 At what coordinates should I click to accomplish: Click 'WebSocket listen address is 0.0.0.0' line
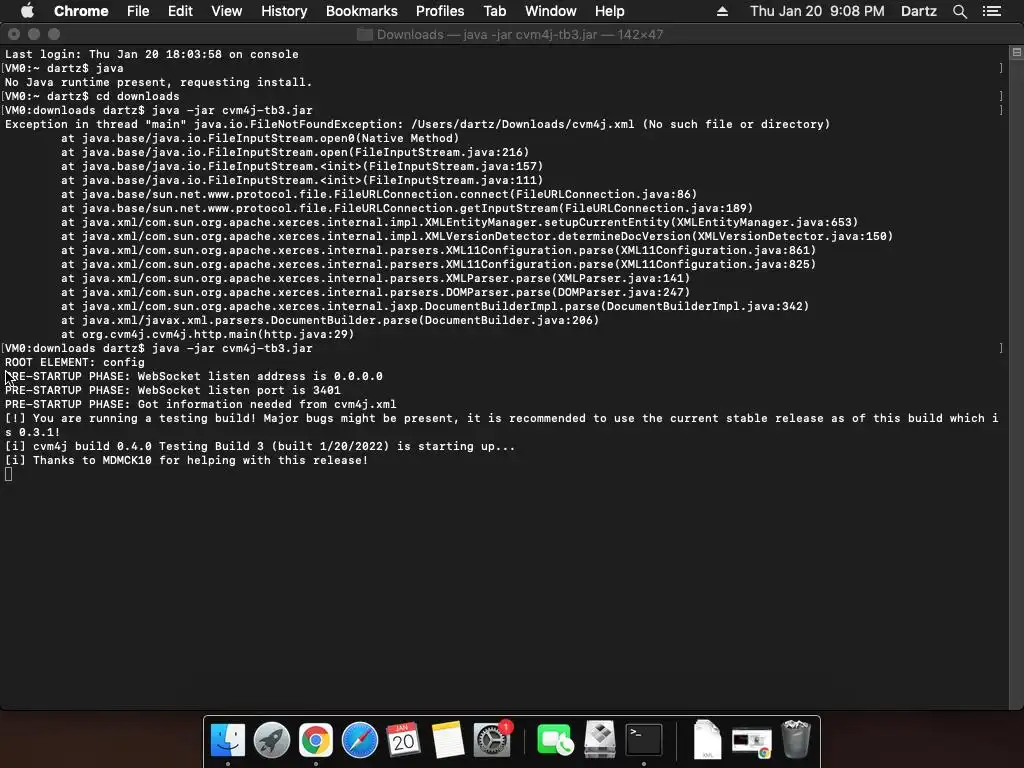[x=194, y=376]
